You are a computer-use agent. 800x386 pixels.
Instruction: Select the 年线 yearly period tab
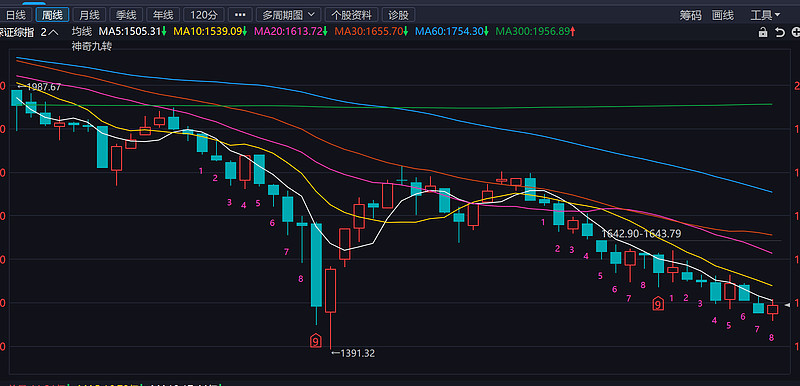163,15
